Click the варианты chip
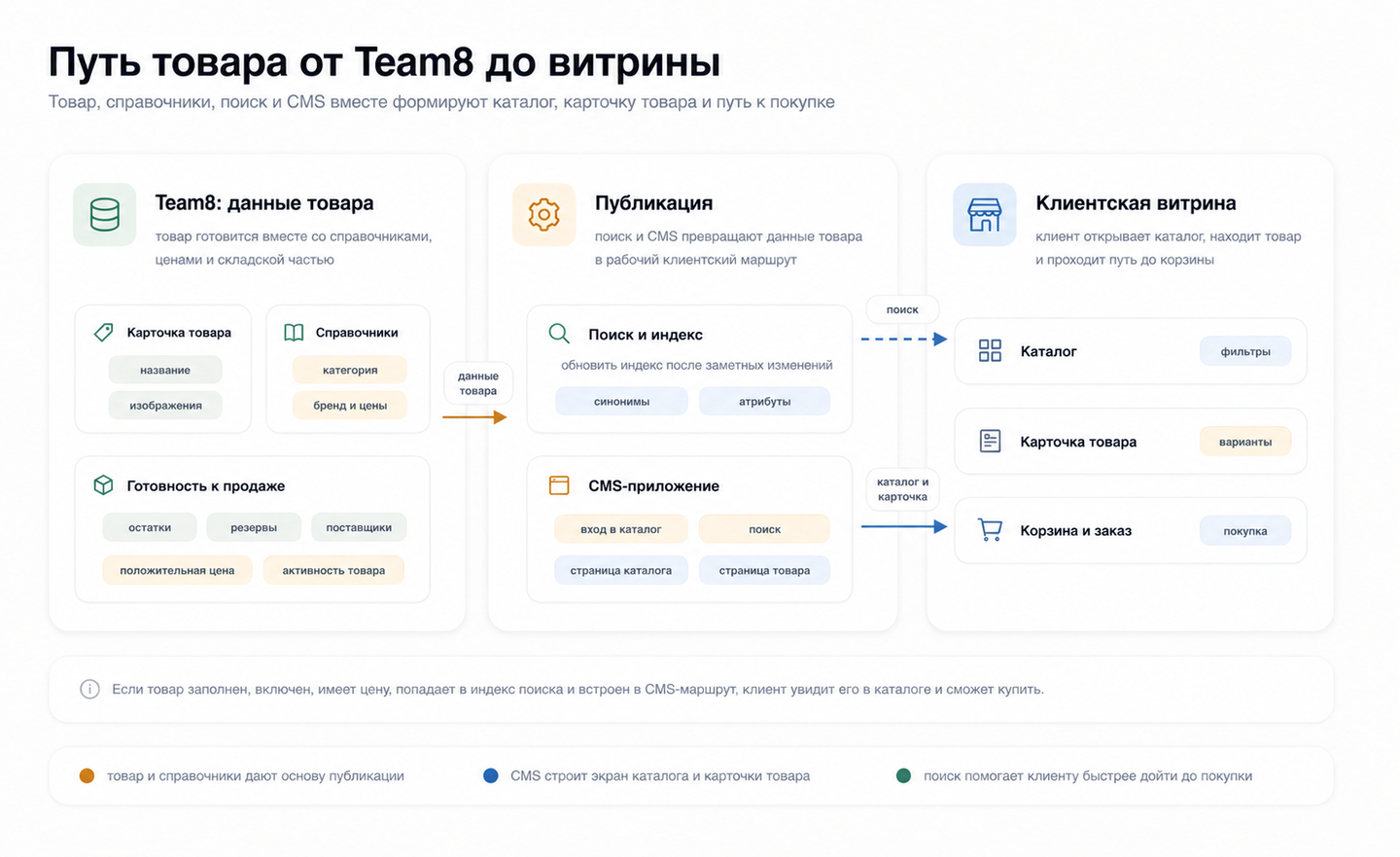 [x=1245, y=442]
